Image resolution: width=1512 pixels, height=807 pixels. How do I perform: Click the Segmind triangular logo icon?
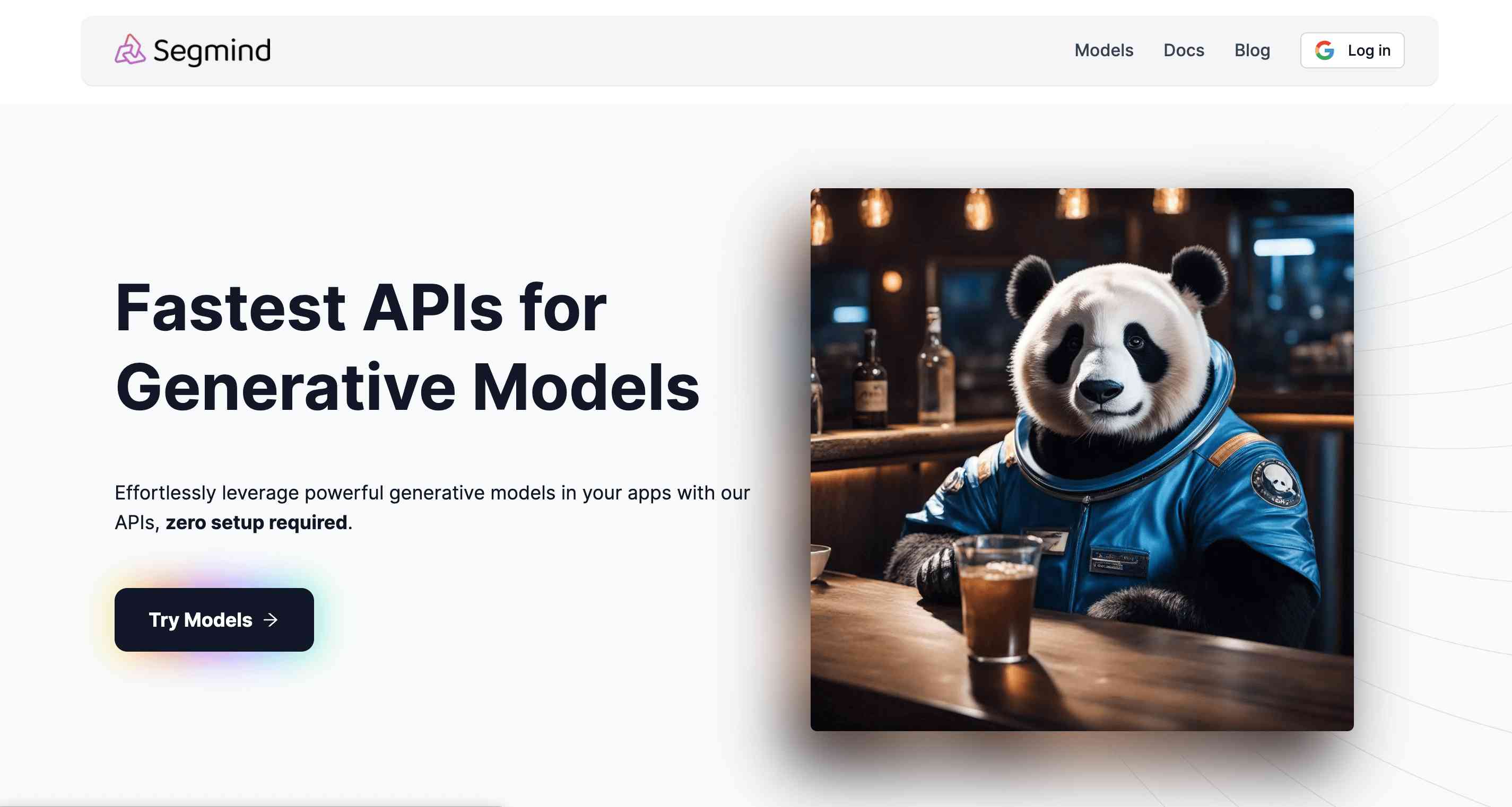tap(130, 50)
